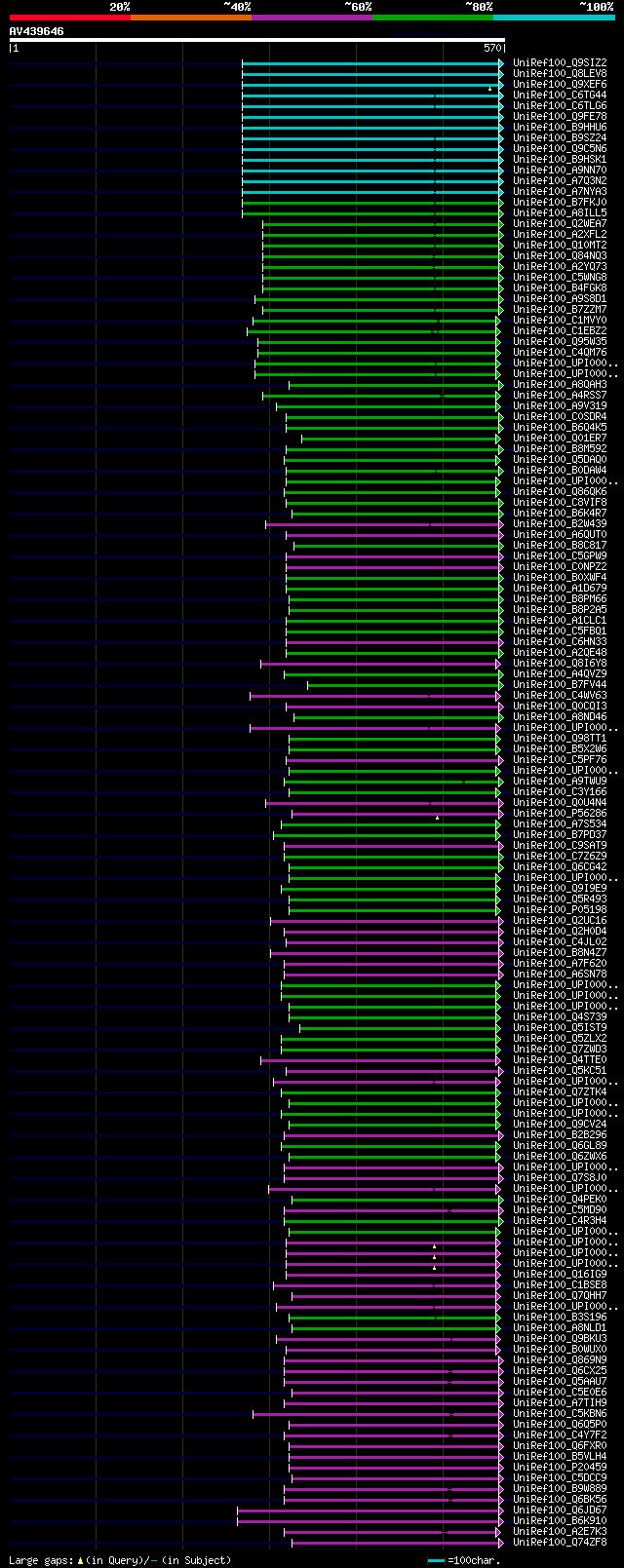
Task: Click the AV439646 query name
Action: click(x=37, y=31)
